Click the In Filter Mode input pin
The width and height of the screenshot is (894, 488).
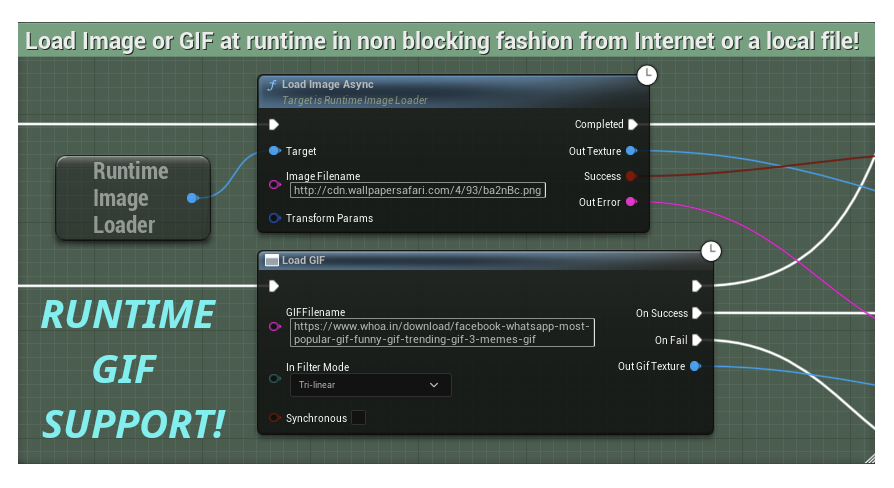275,379
